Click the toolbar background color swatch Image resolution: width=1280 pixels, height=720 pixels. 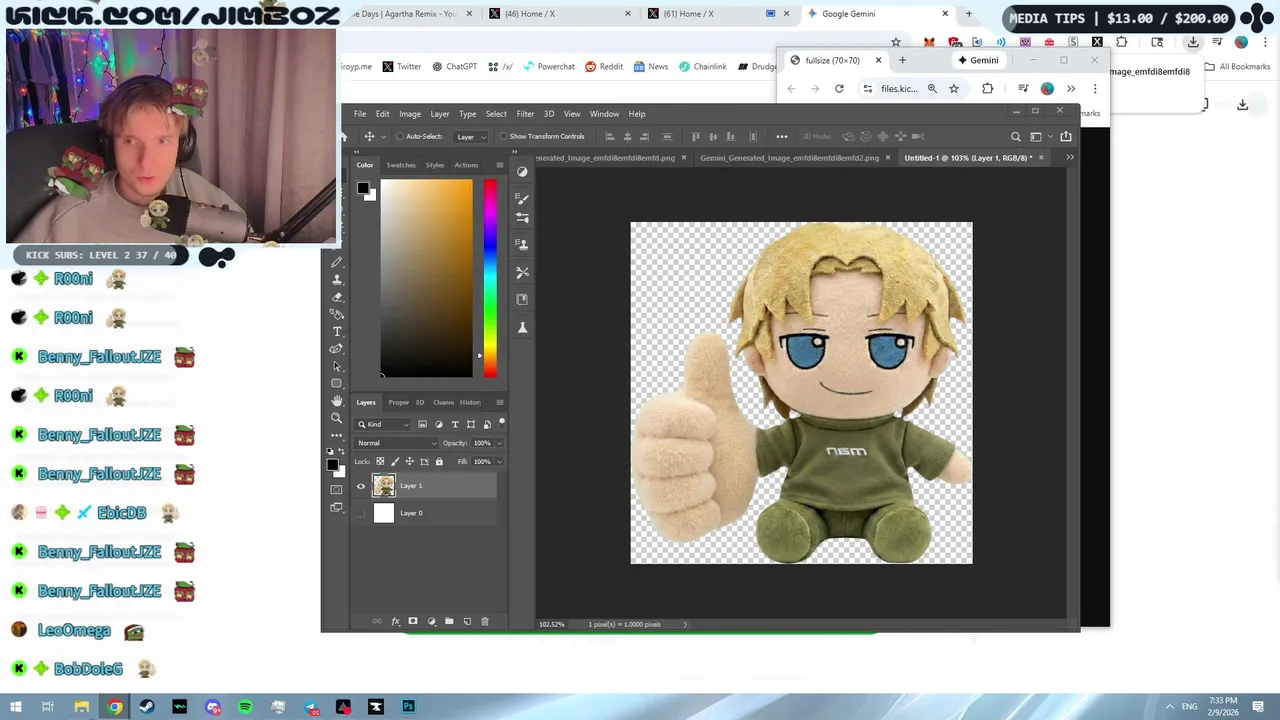[x=340, y=472]
